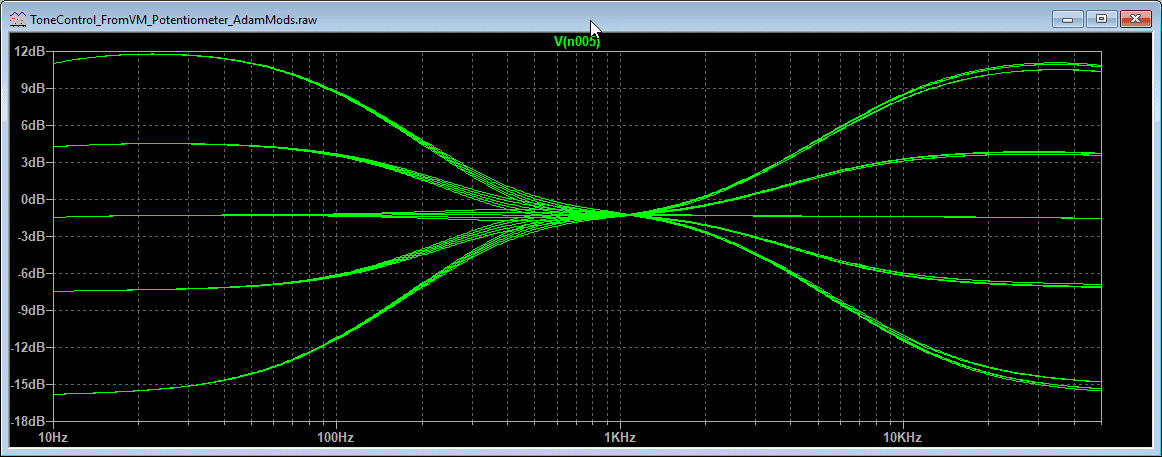Click the window title ToneControl_FromVM_Potentiometer_AdamMods.raw
This screenshot has height=457, width=1162.
173,20
